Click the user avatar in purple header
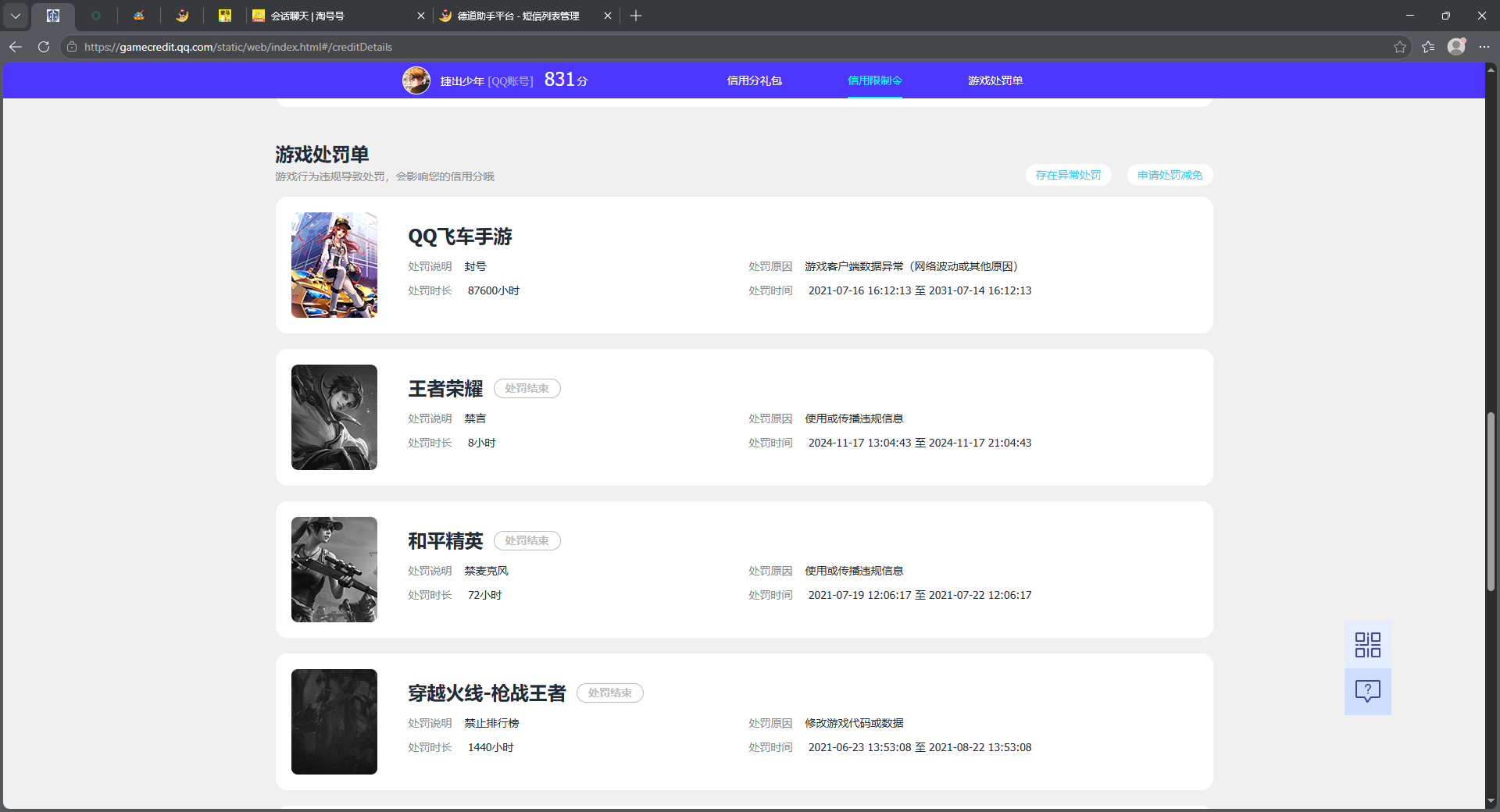 pos(416,80)
